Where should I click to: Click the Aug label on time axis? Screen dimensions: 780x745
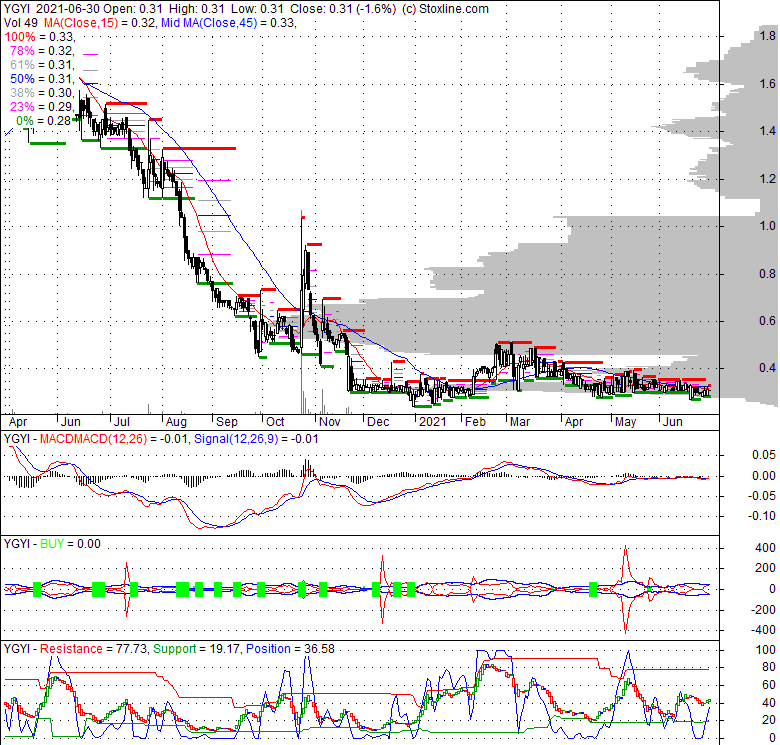tap(176, 422)
